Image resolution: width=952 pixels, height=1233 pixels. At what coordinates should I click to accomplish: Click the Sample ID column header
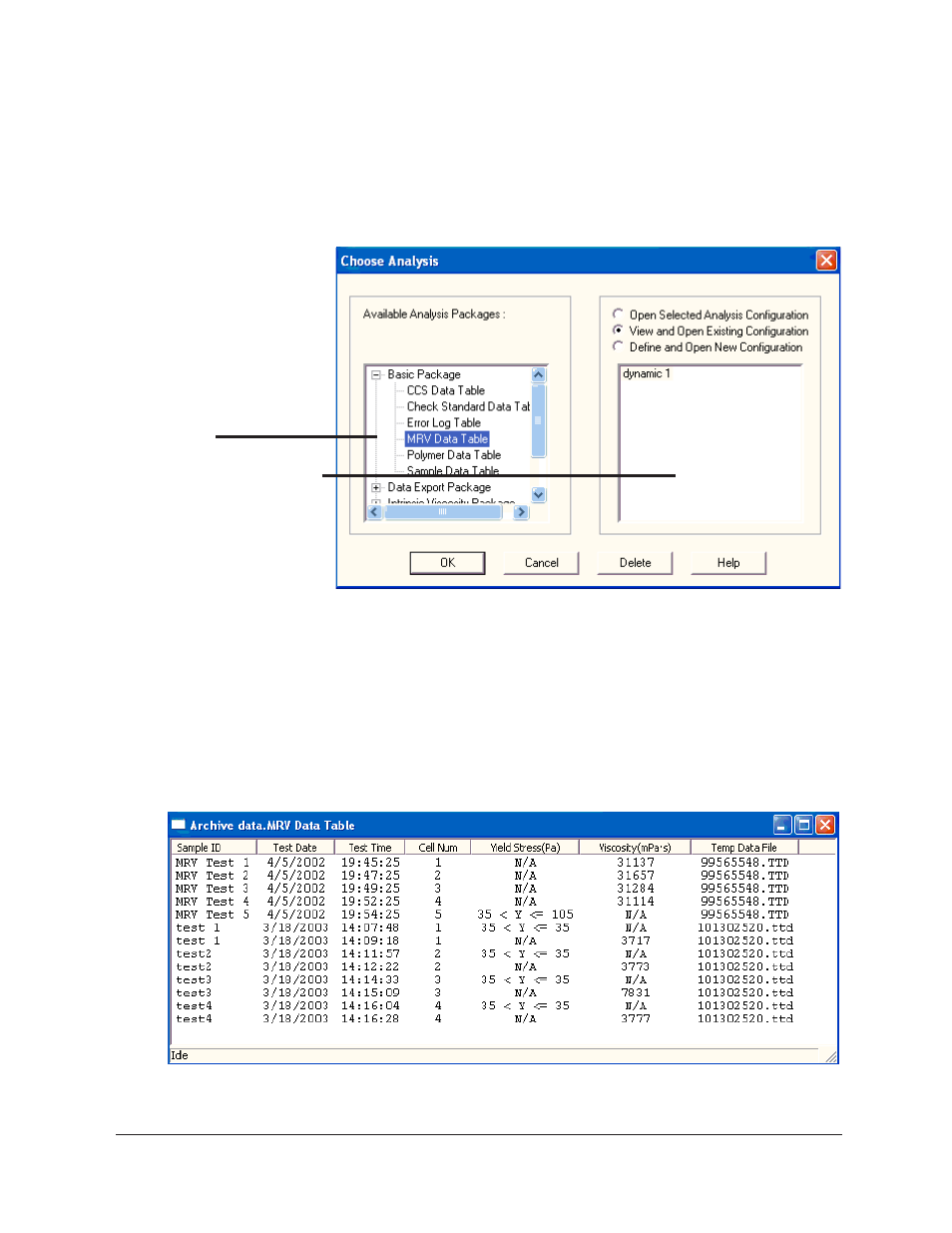click(214, 848)
